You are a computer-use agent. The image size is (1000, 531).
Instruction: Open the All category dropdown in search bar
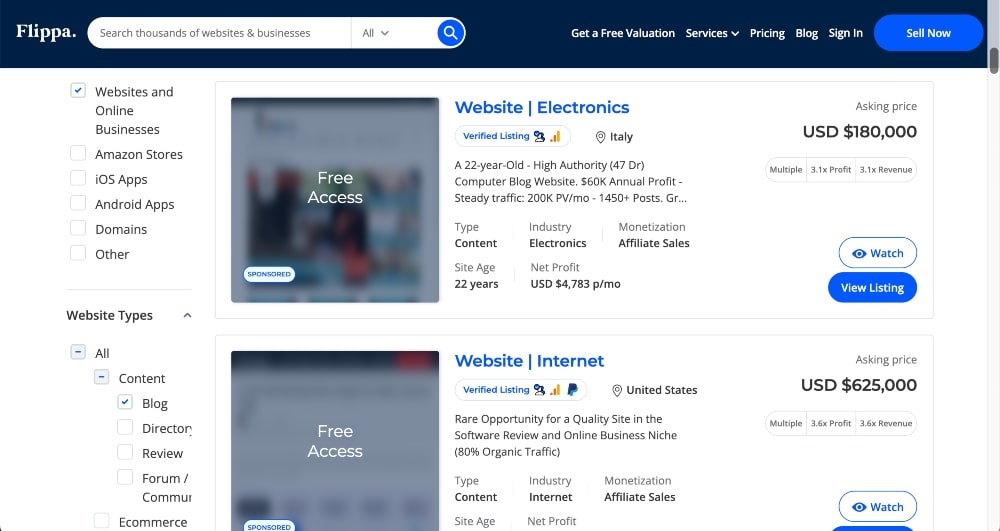tap(376, 33)
